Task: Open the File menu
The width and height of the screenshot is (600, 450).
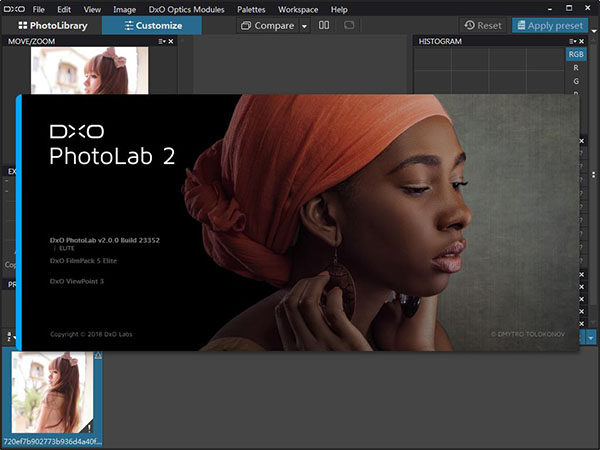Action: tap(38, 10)
